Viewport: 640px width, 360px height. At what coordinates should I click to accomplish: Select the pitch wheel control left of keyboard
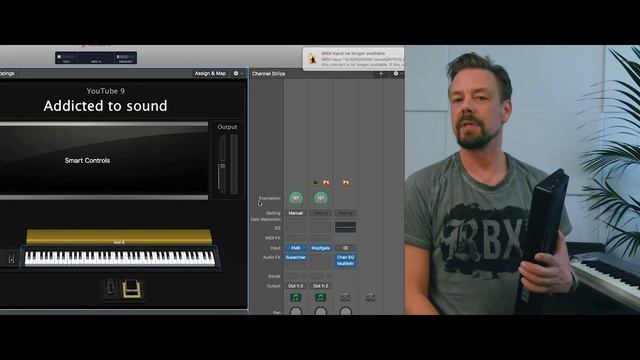click(x=11, y=258)
